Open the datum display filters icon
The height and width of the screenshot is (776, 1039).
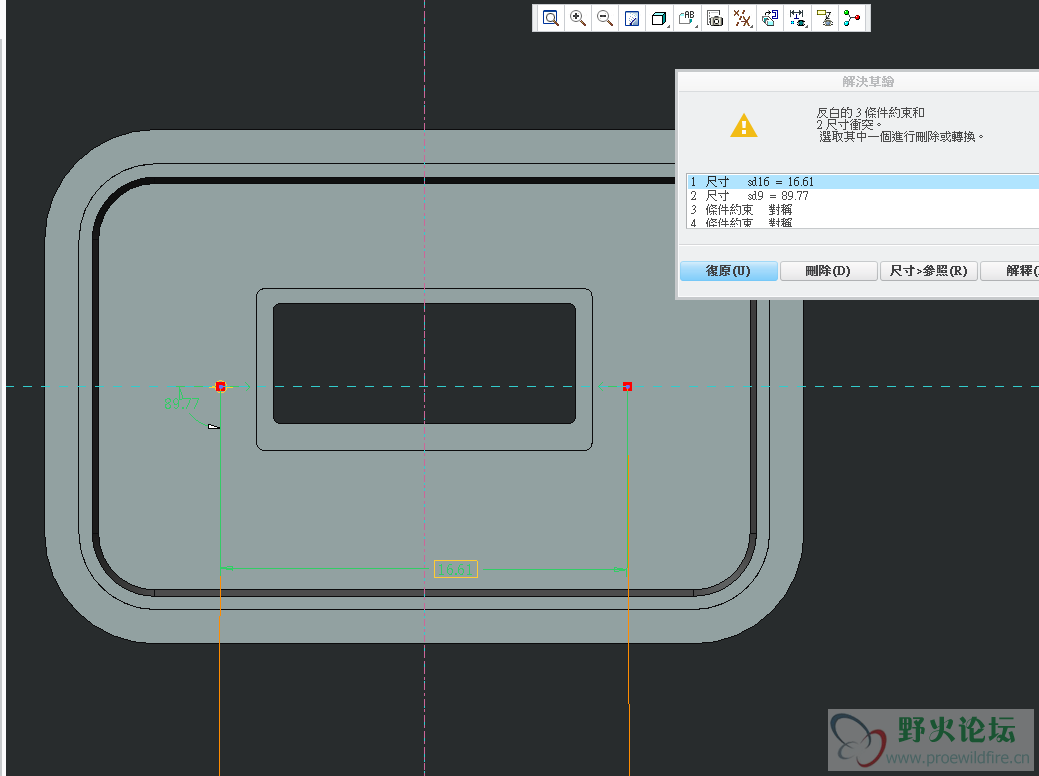[x=742, y=18]
